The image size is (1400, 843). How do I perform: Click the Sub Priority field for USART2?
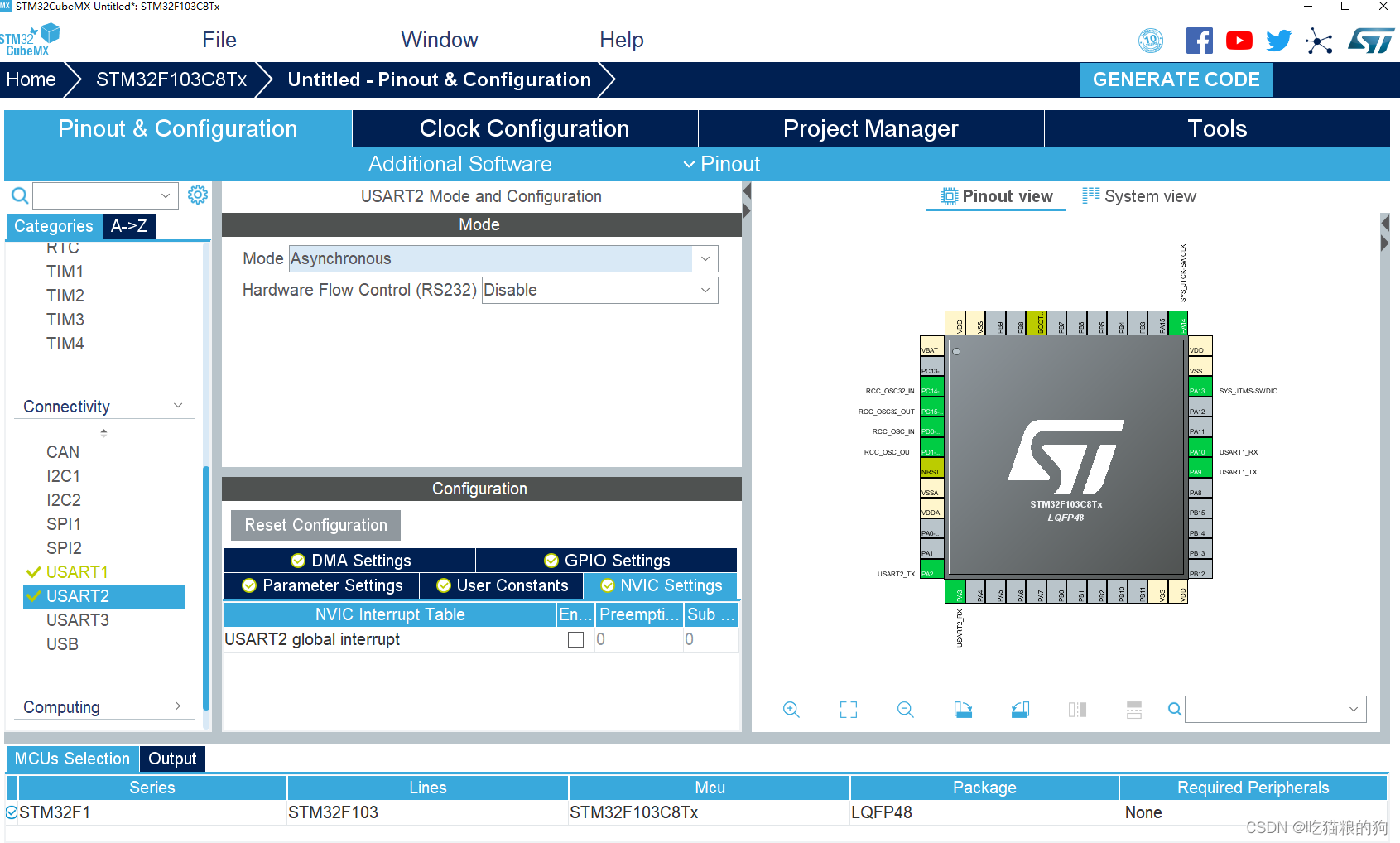point(710,639)
